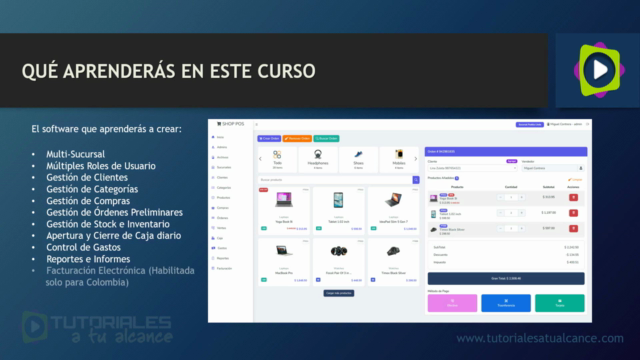Image resolution: width=640 pixels, height=360 pixels.
Task: Decrease quantity of Yoga Book 9i
Action: [500, 197]
